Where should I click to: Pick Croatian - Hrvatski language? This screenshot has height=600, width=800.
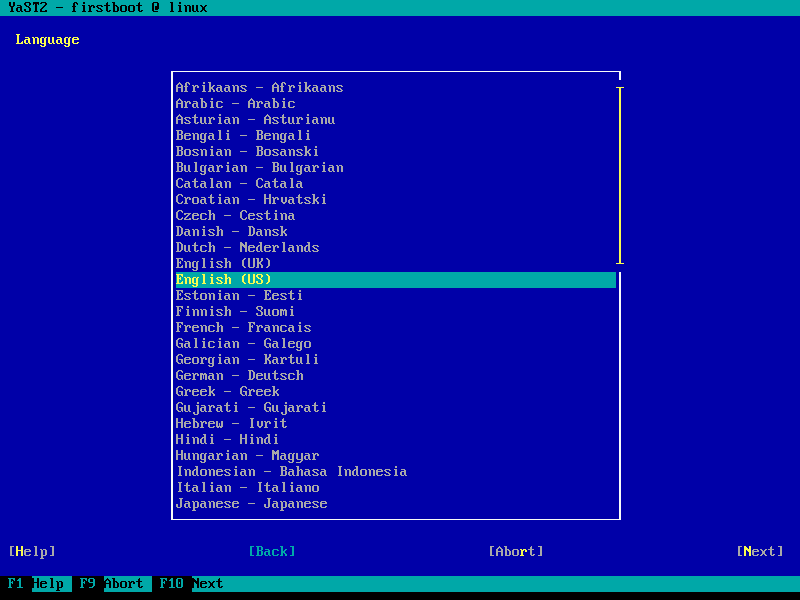[251, 199]
